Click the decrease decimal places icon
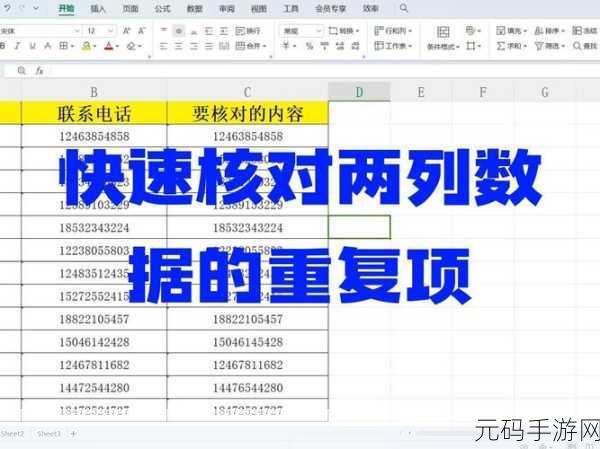600x449 pixels. [355, 46]
